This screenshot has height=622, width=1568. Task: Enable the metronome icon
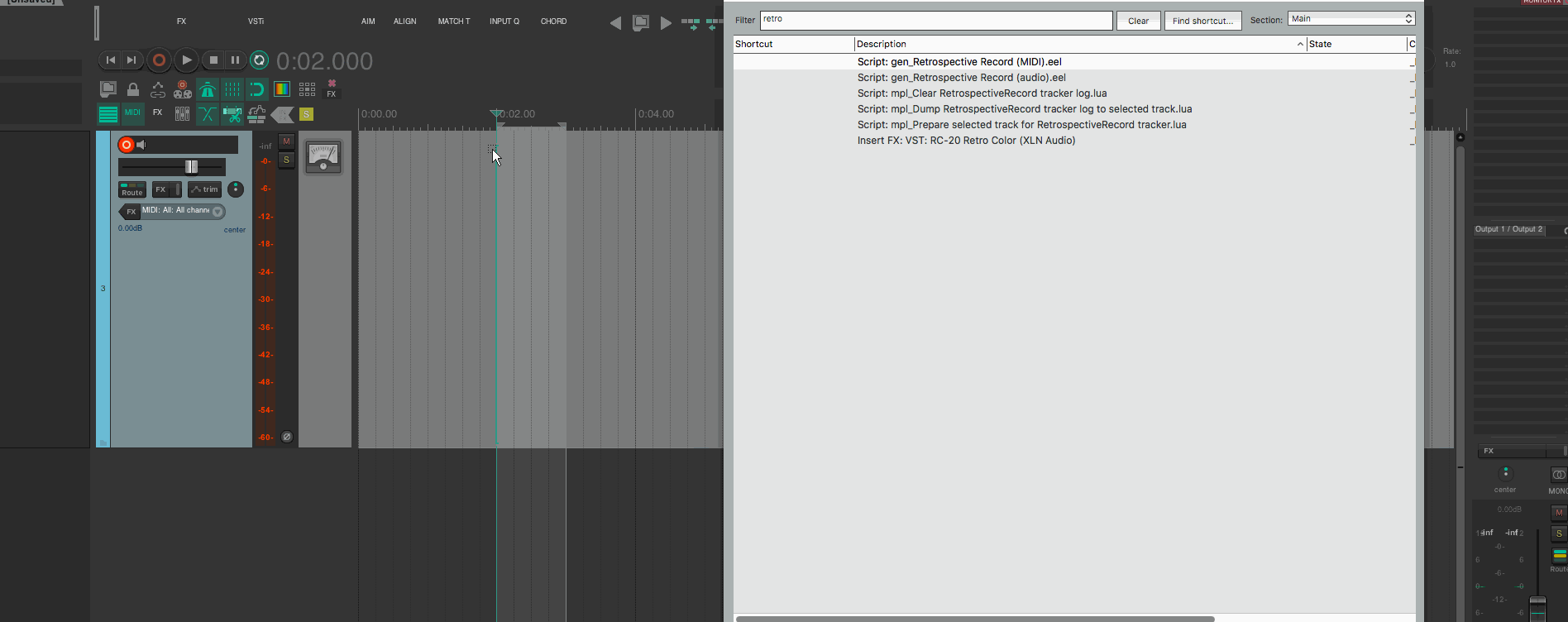(208, 89)
